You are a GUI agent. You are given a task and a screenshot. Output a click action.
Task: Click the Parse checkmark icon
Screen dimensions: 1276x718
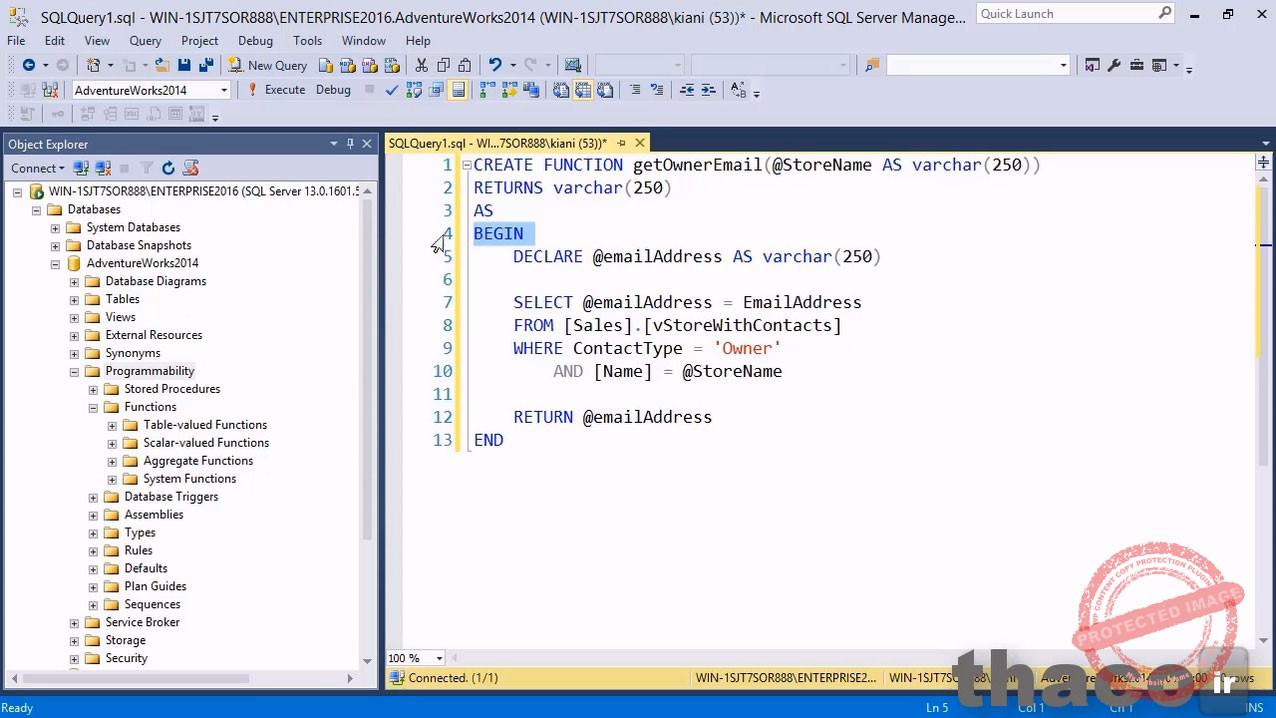click(x=391, y=90)
